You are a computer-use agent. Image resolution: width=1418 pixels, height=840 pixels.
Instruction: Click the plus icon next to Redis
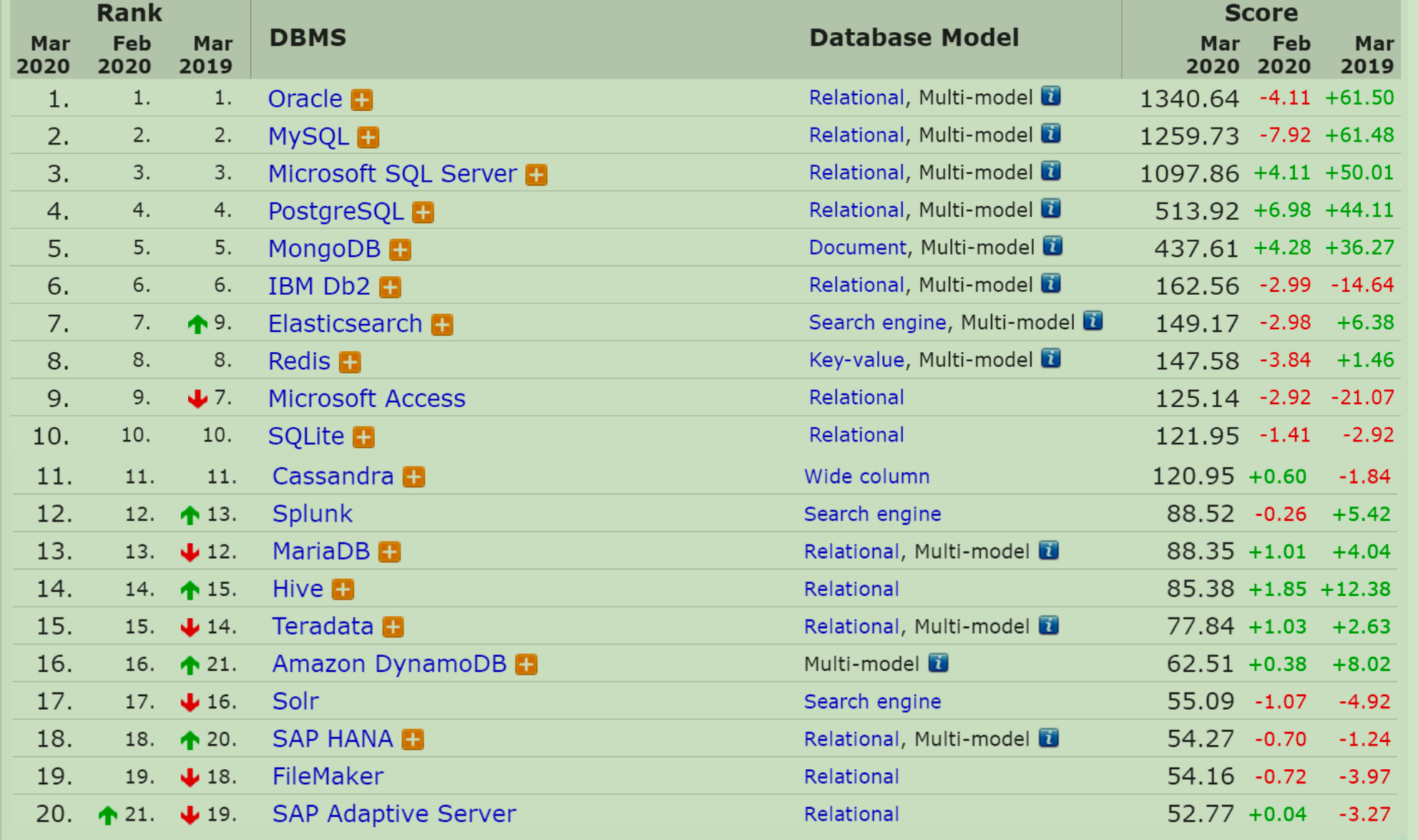tap(349, 362)
